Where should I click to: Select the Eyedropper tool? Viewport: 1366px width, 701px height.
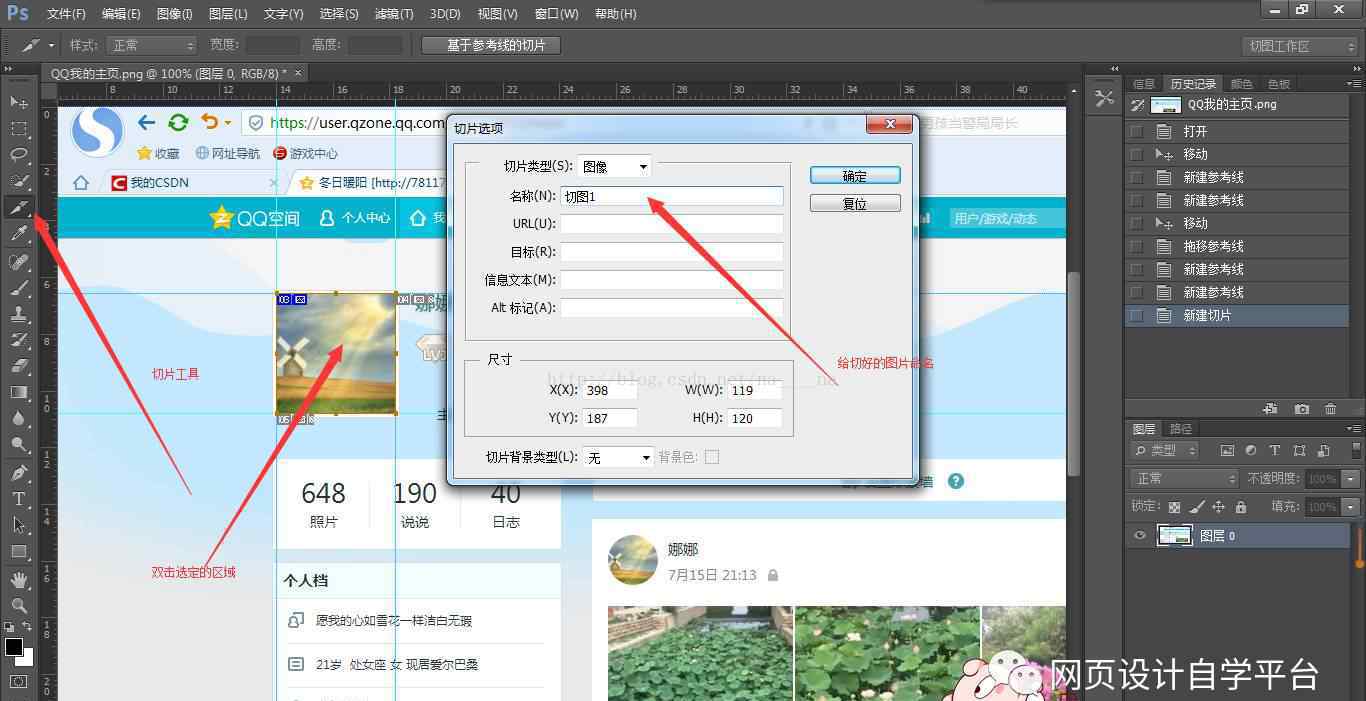pyautogui.click(x=19, y=234)
